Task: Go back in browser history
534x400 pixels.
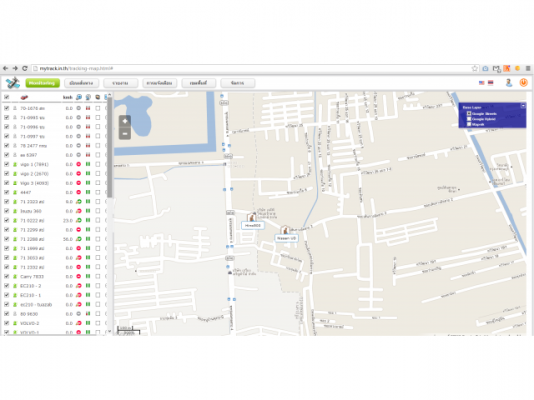Action: pos(5,68)
